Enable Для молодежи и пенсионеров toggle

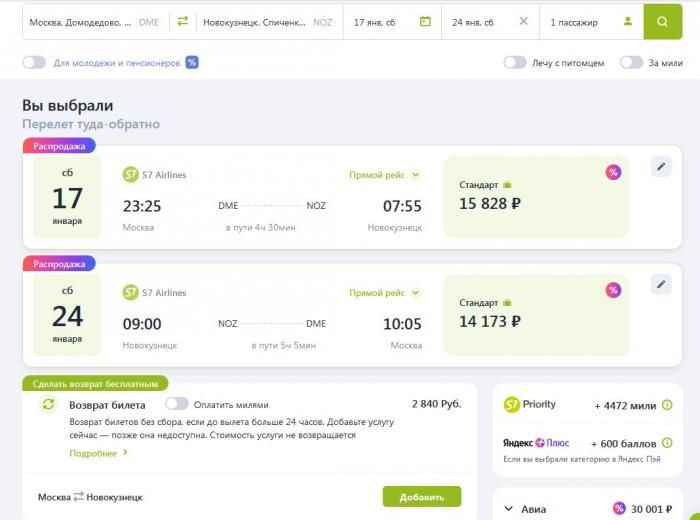pos(35,62)
